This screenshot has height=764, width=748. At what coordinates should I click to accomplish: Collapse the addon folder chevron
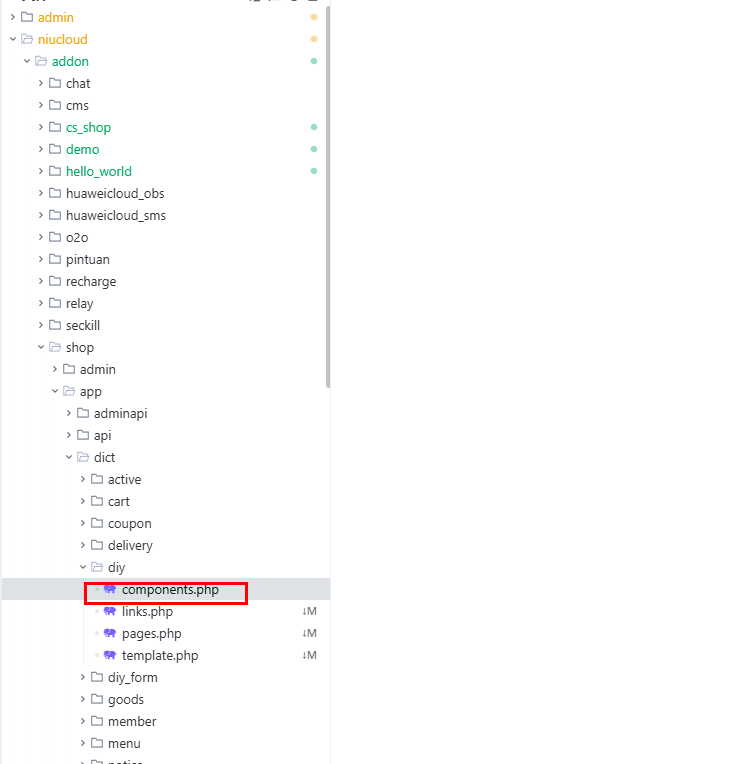click(27, 62)
